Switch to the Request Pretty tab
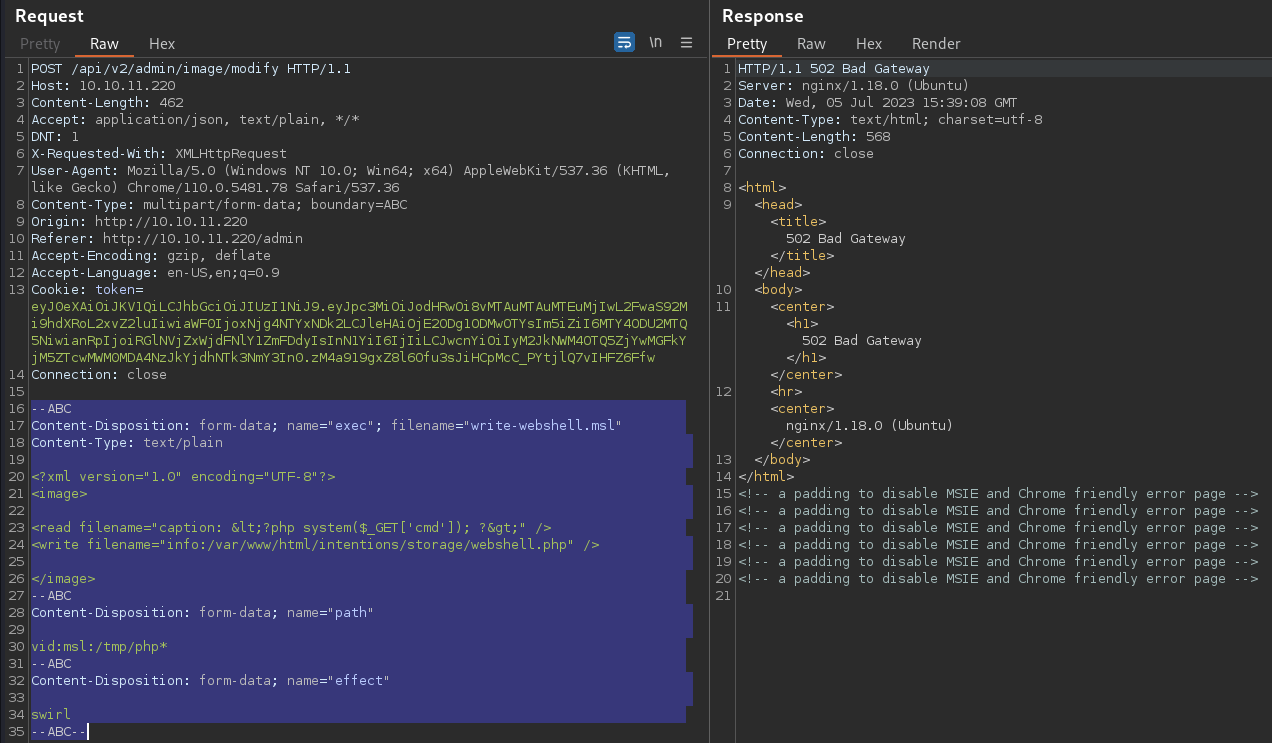This screenshot has width=1272, height=743. 40,44
